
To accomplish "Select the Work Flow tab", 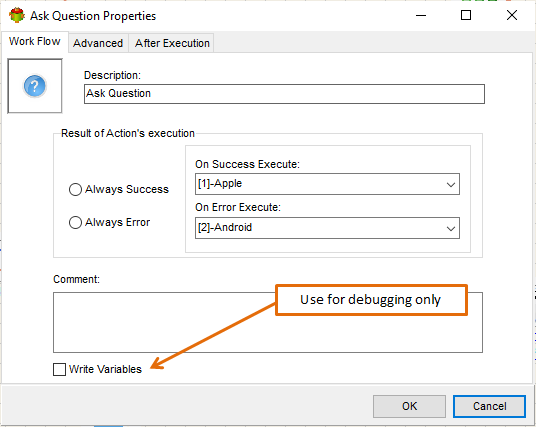I will [x=35, y=41].
